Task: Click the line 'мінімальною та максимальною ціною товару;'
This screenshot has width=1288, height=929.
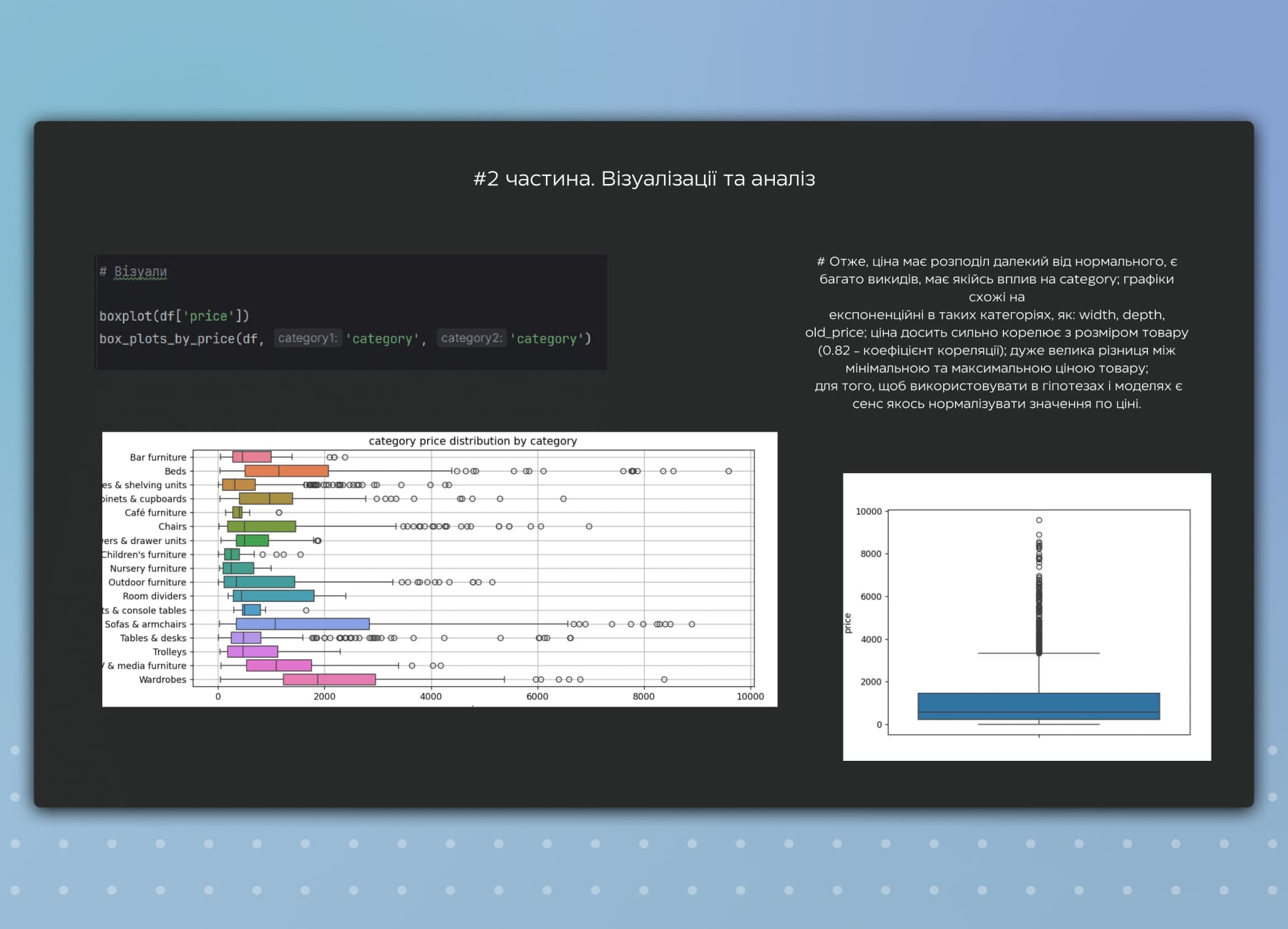Action: click(997, 369)
